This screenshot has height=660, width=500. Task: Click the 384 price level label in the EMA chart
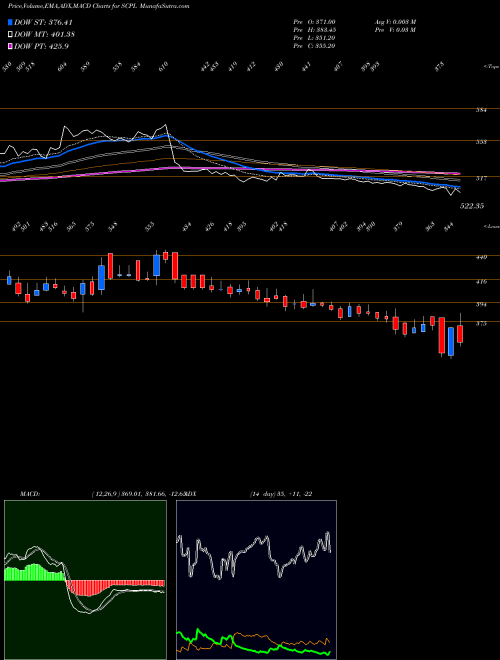(482, 110)
